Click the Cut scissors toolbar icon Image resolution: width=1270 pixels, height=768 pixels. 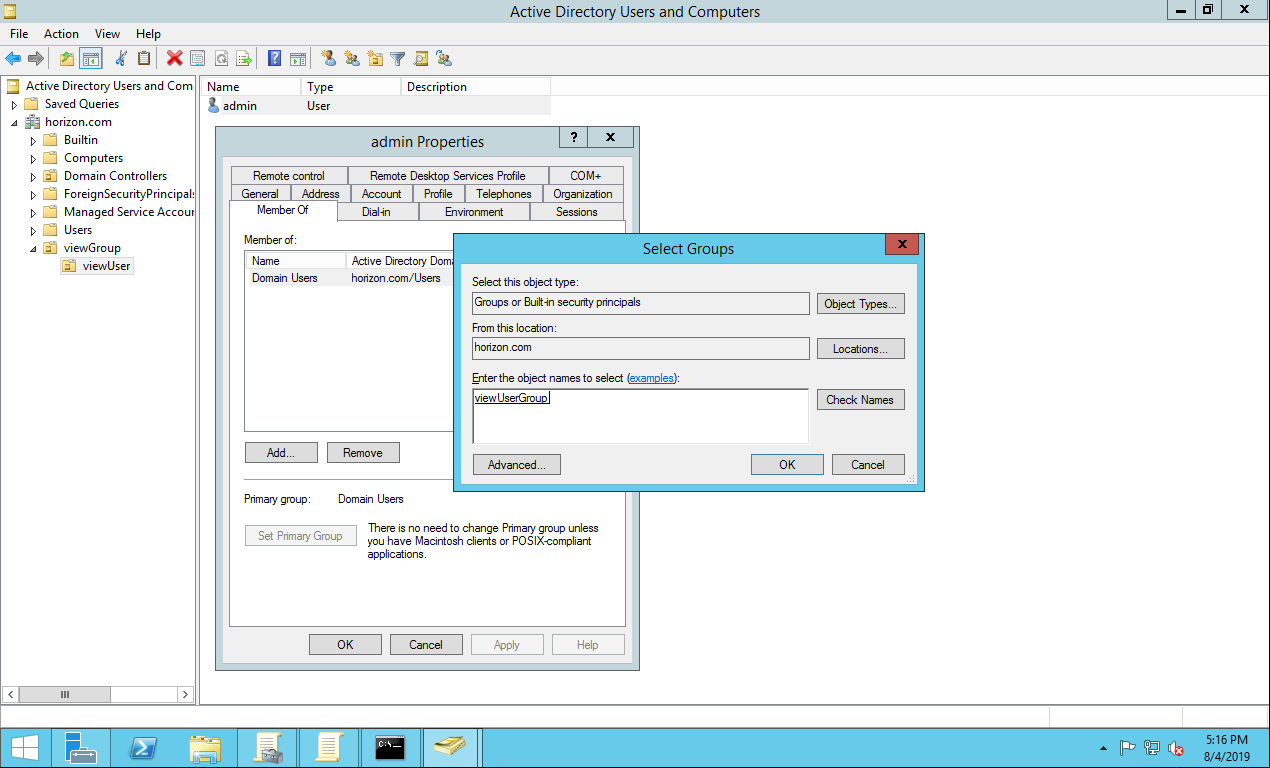pos(121,59)
